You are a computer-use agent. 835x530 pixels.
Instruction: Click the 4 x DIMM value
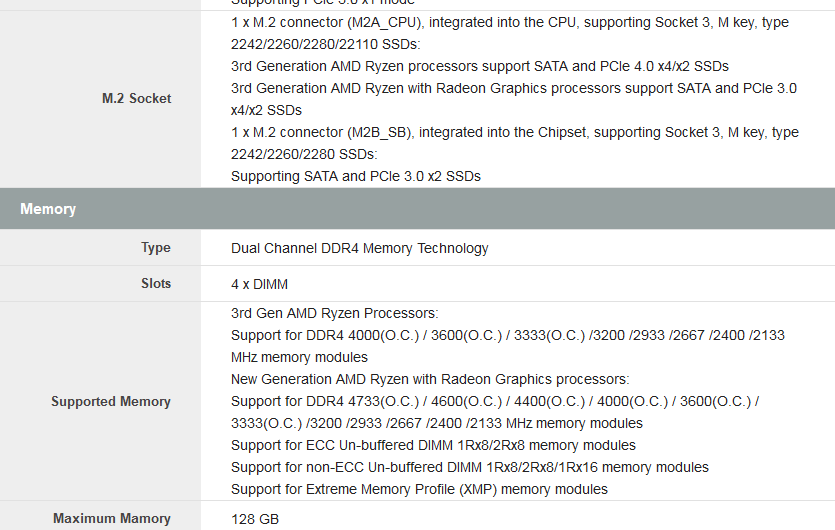(x=259, y=284)
